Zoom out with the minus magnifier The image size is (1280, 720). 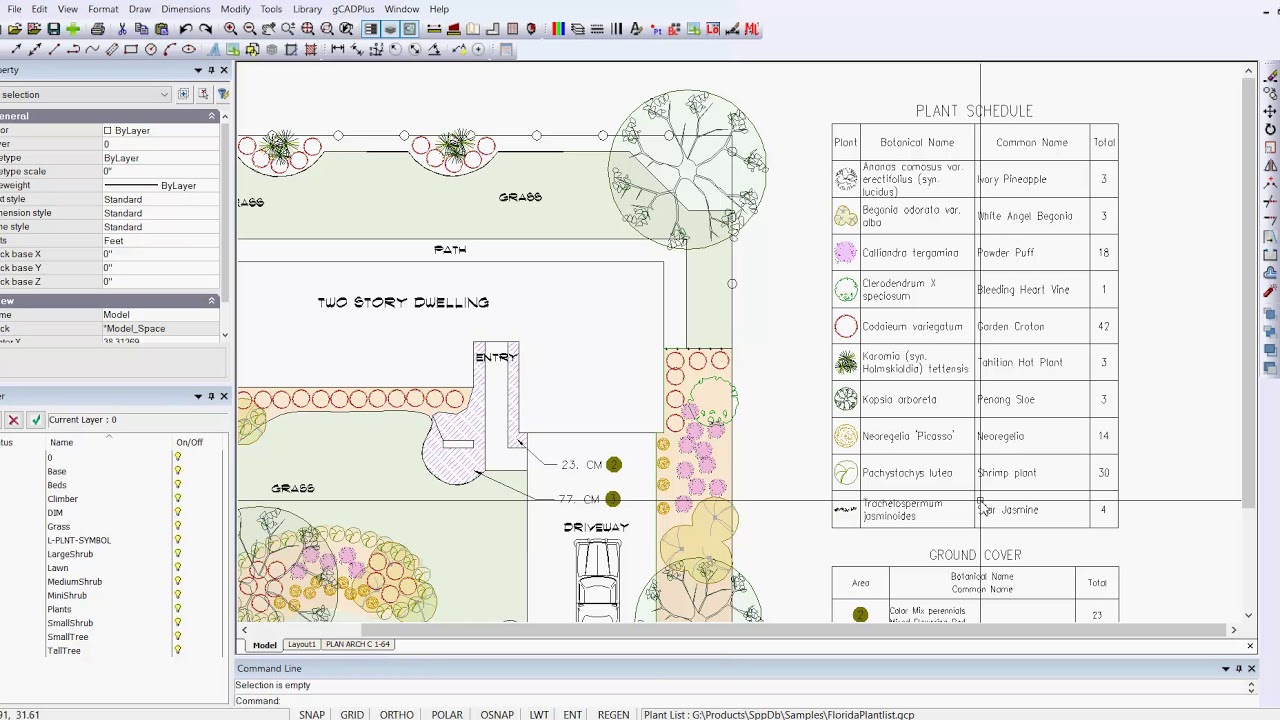(x=249, y=29)
